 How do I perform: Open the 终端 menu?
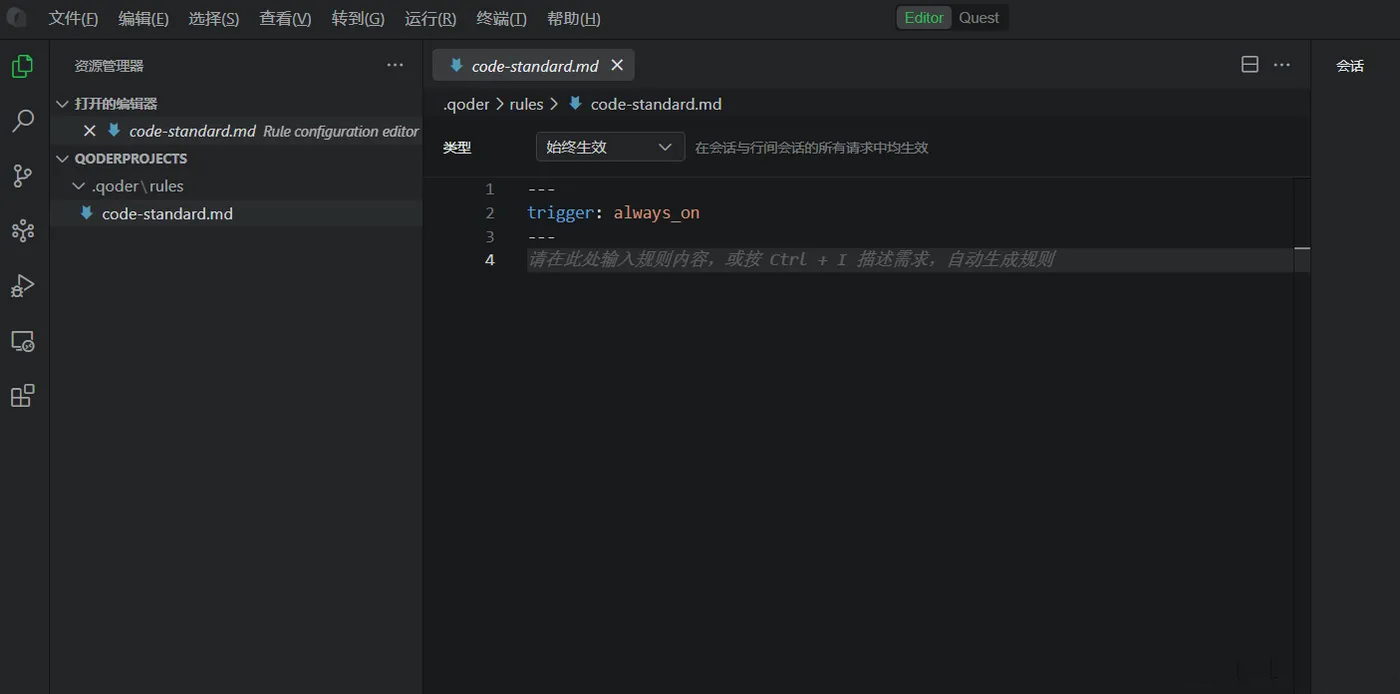pyautogui.click(x=501, y=17)
